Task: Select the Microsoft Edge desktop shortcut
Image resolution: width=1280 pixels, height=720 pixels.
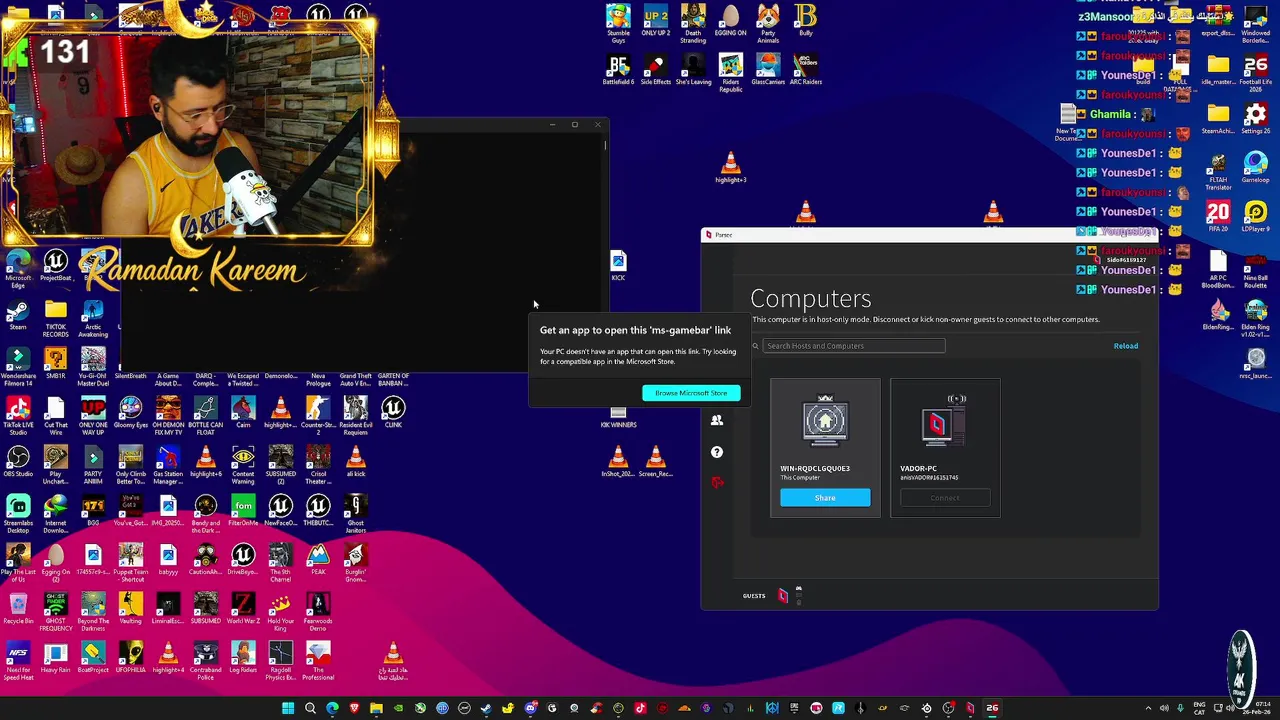Action: (18, 270)
